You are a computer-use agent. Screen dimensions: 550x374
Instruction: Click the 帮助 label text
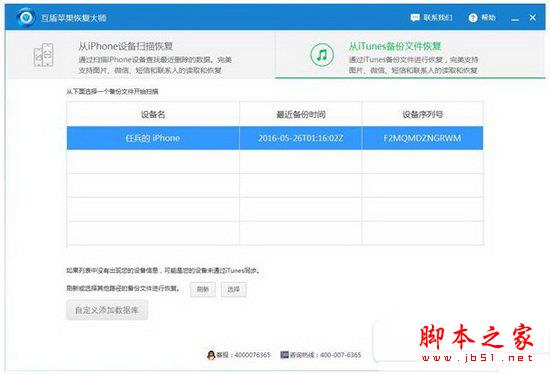click(x=488, y=18)
